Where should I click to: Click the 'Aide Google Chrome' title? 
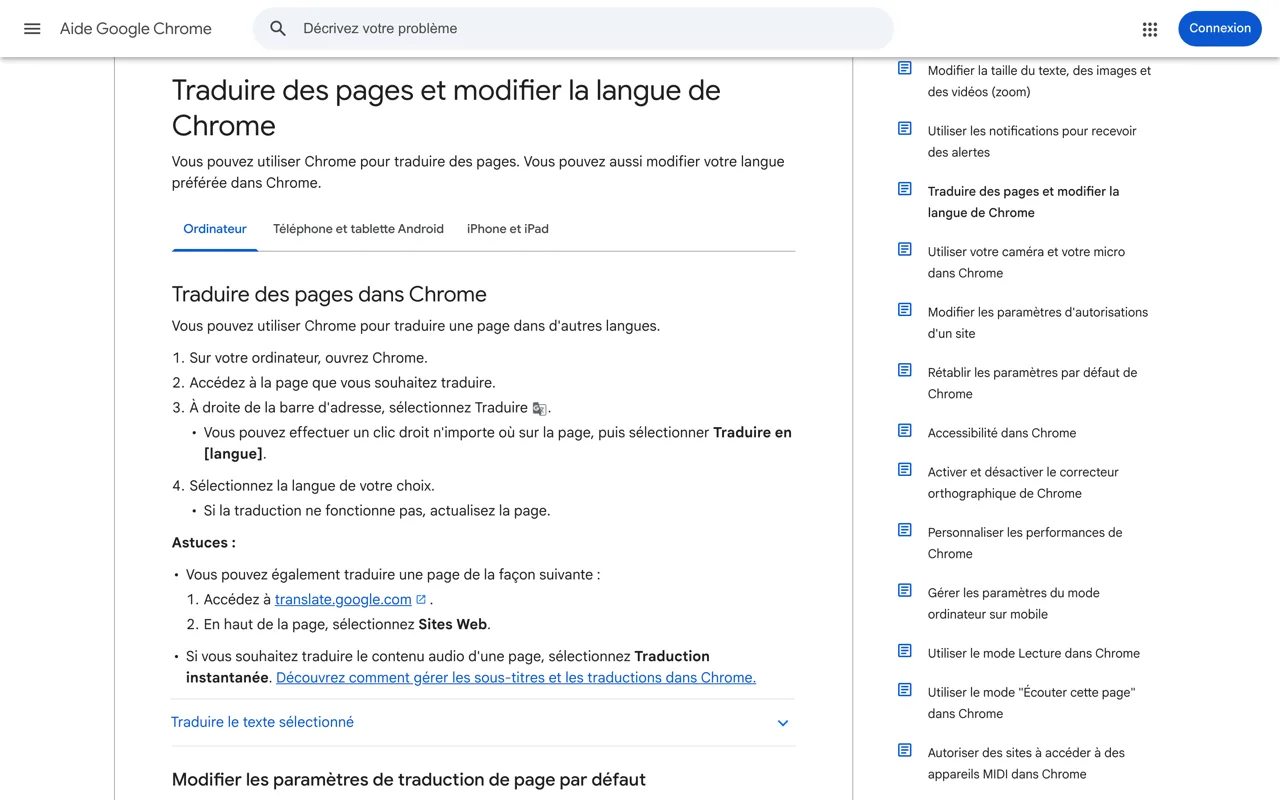pyautogui.click(x=136, y=29)
